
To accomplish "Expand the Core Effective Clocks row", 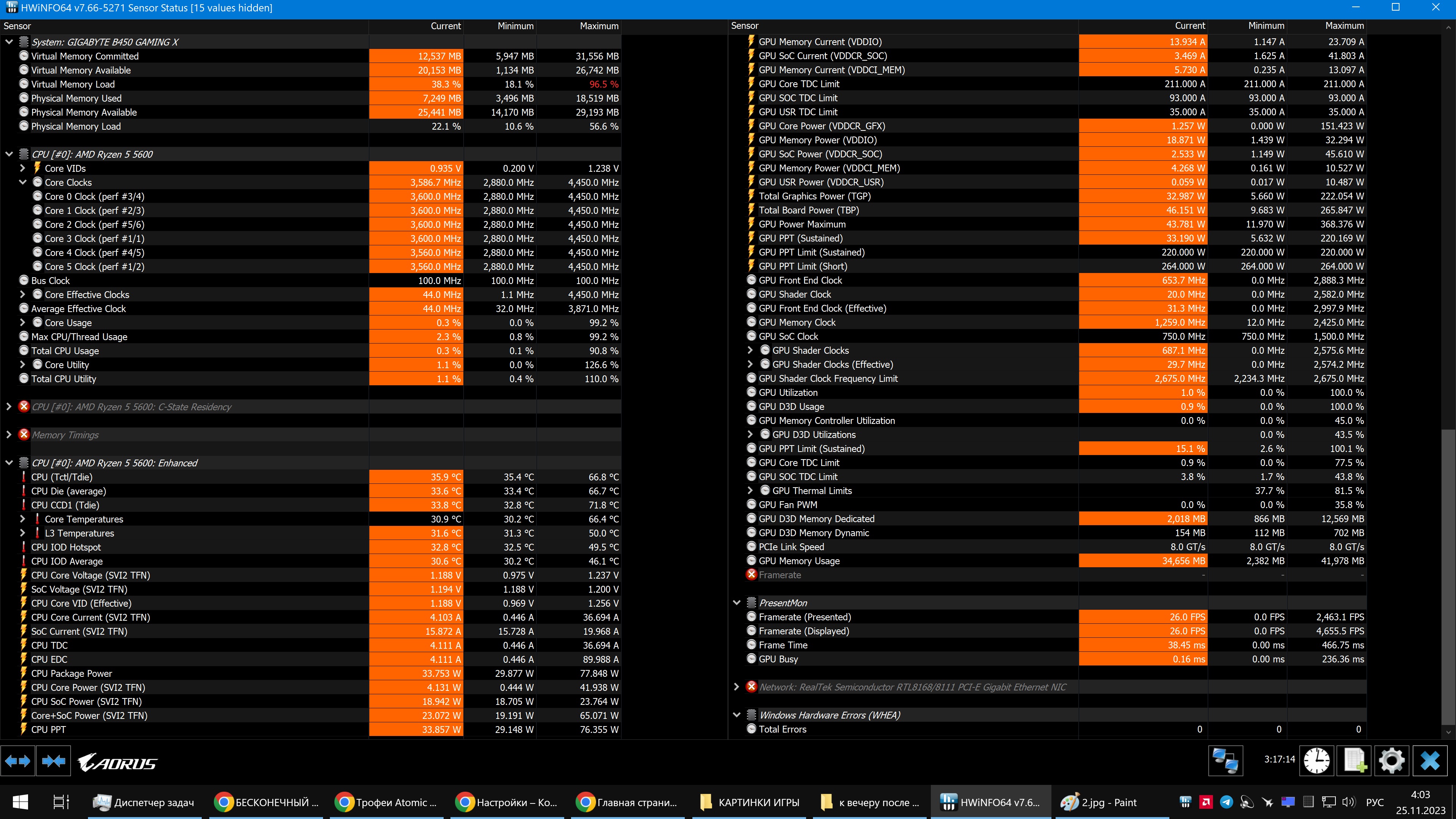I will [23, 295].
